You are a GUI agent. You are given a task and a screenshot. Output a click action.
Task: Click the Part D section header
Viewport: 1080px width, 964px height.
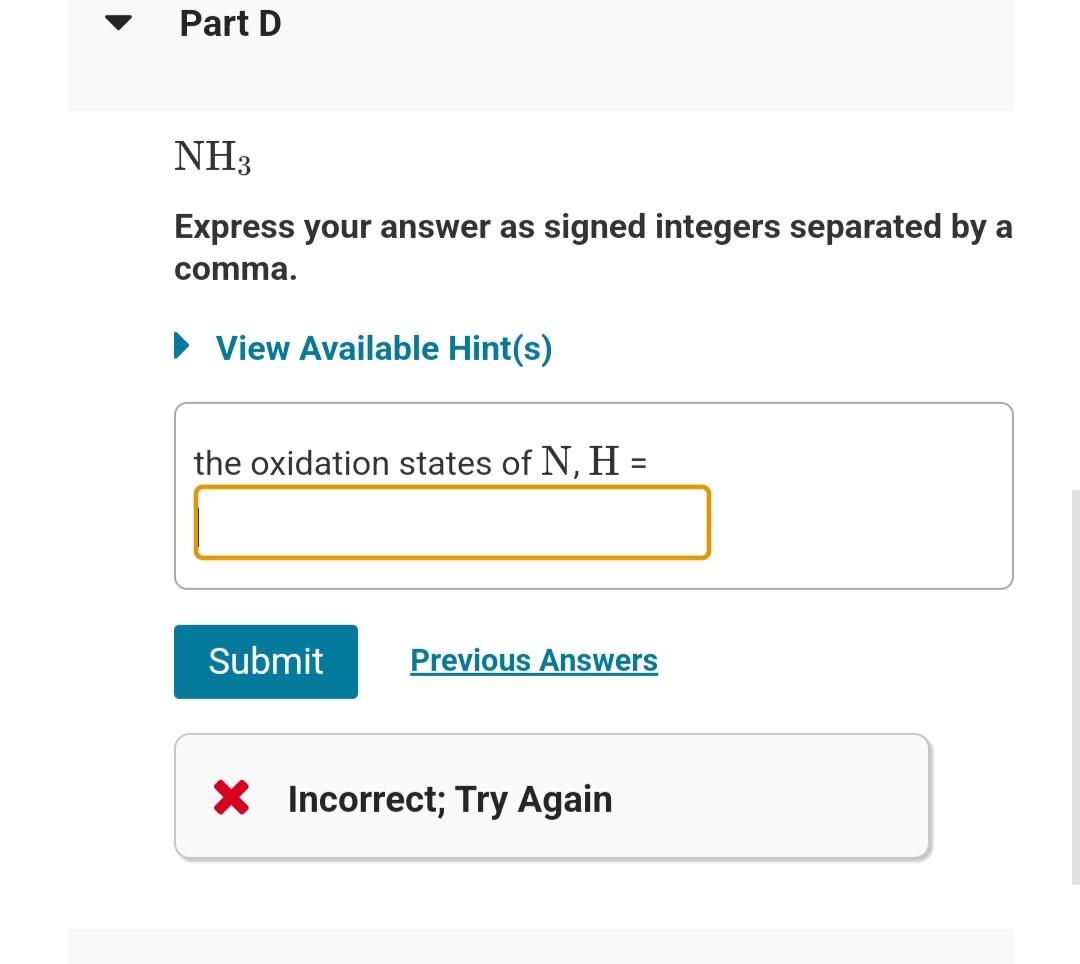point(230,23)
